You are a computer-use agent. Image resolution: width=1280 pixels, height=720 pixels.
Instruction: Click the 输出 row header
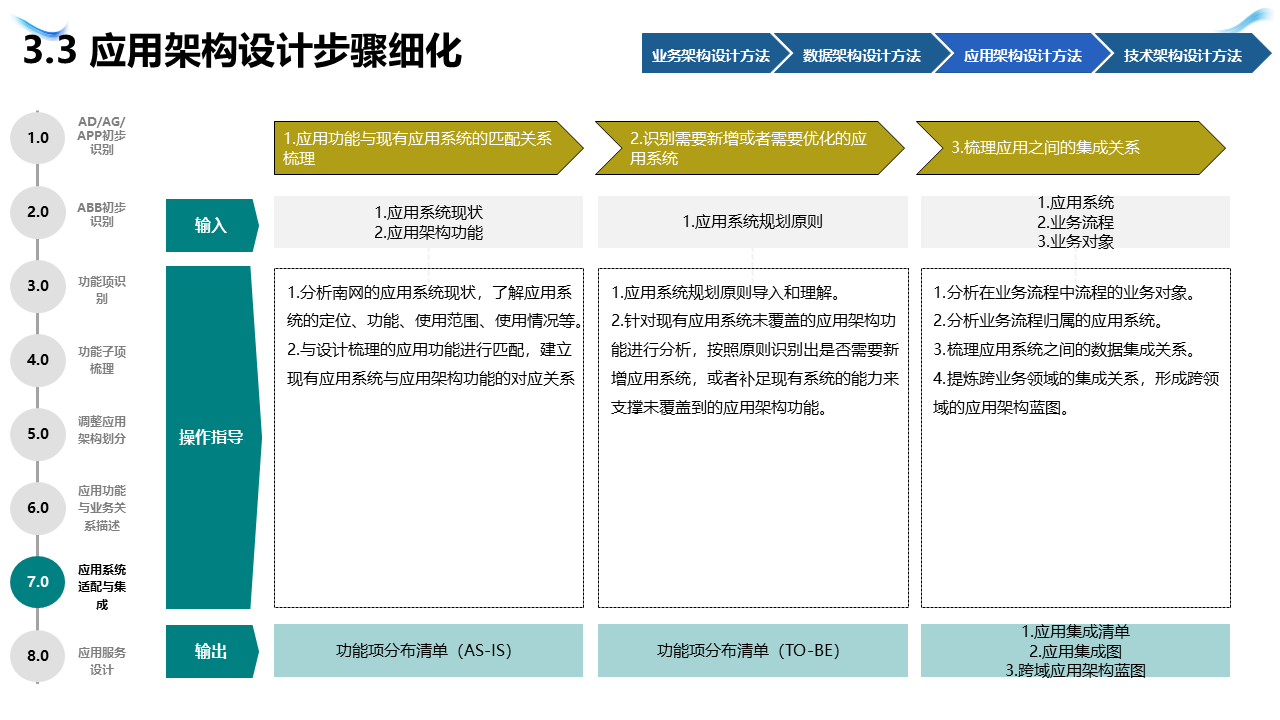[212, 651]
